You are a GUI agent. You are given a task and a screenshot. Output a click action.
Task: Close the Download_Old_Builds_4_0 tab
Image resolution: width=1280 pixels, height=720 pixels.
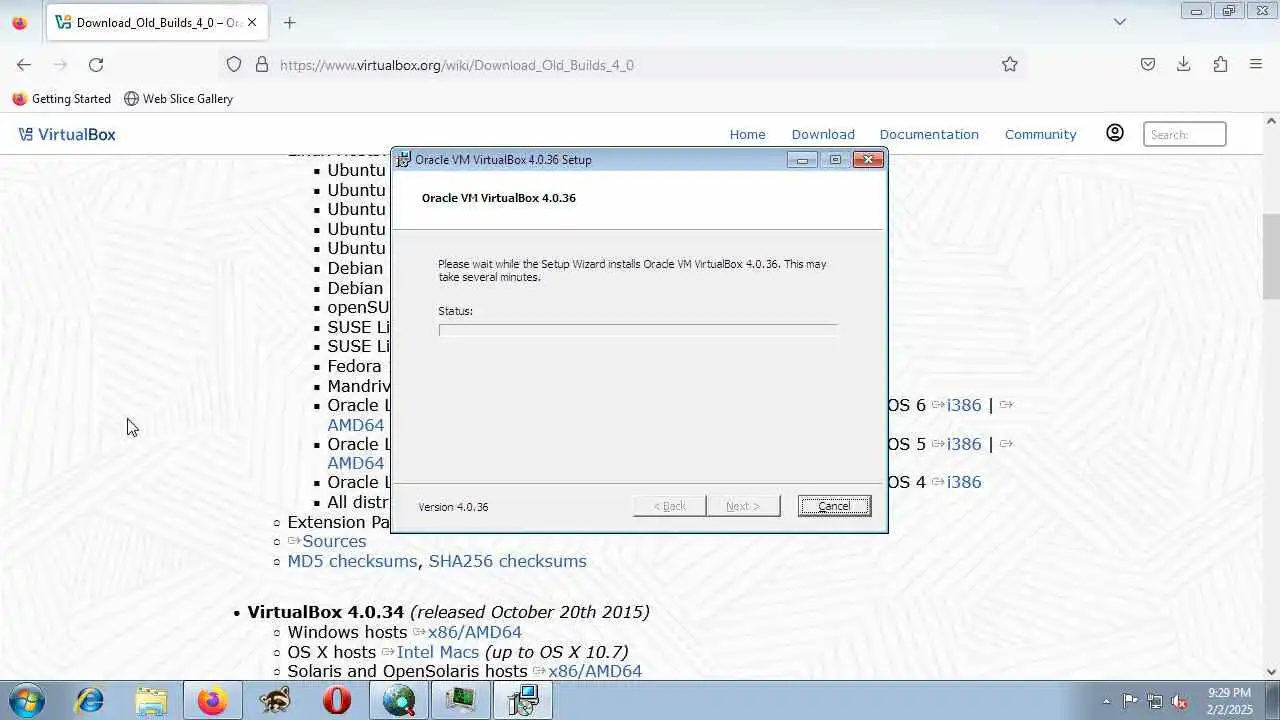(x=252, y=22)
